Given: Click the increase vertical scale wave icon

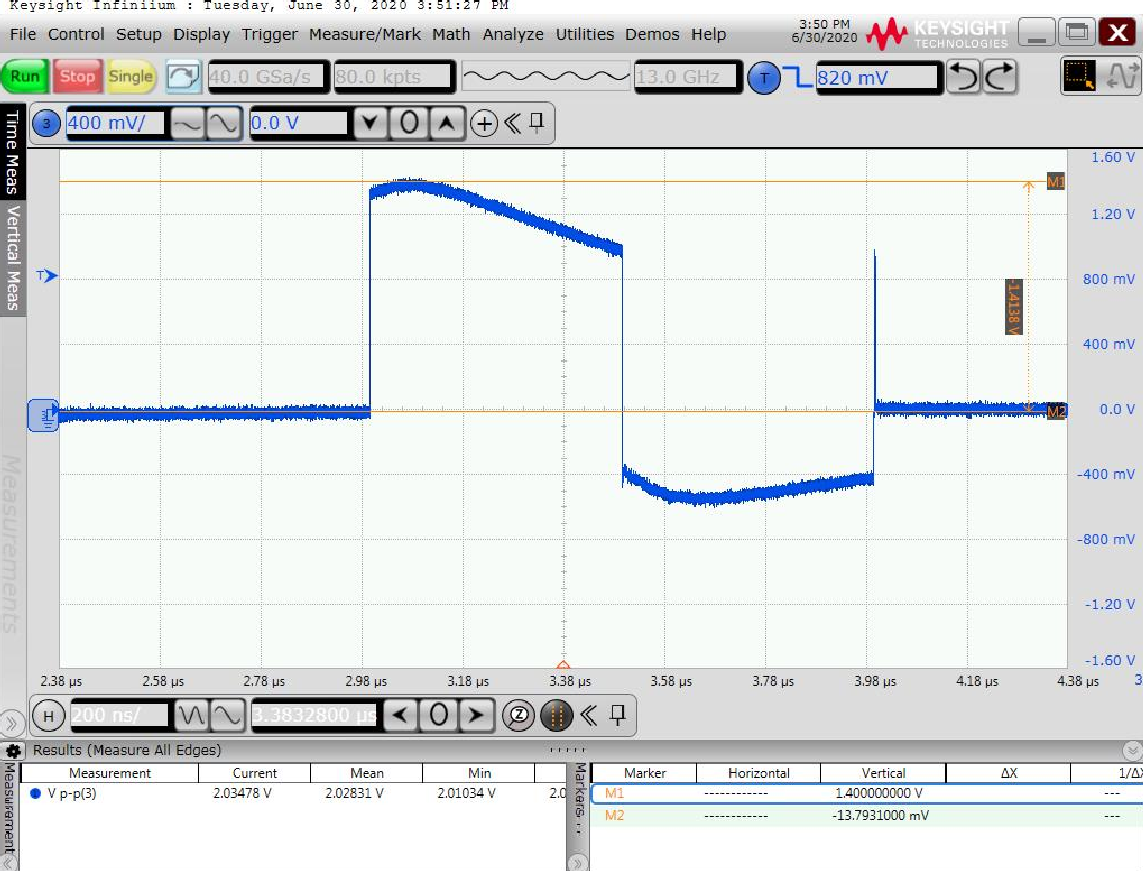Looking at the screenshot, I should 223,123.
